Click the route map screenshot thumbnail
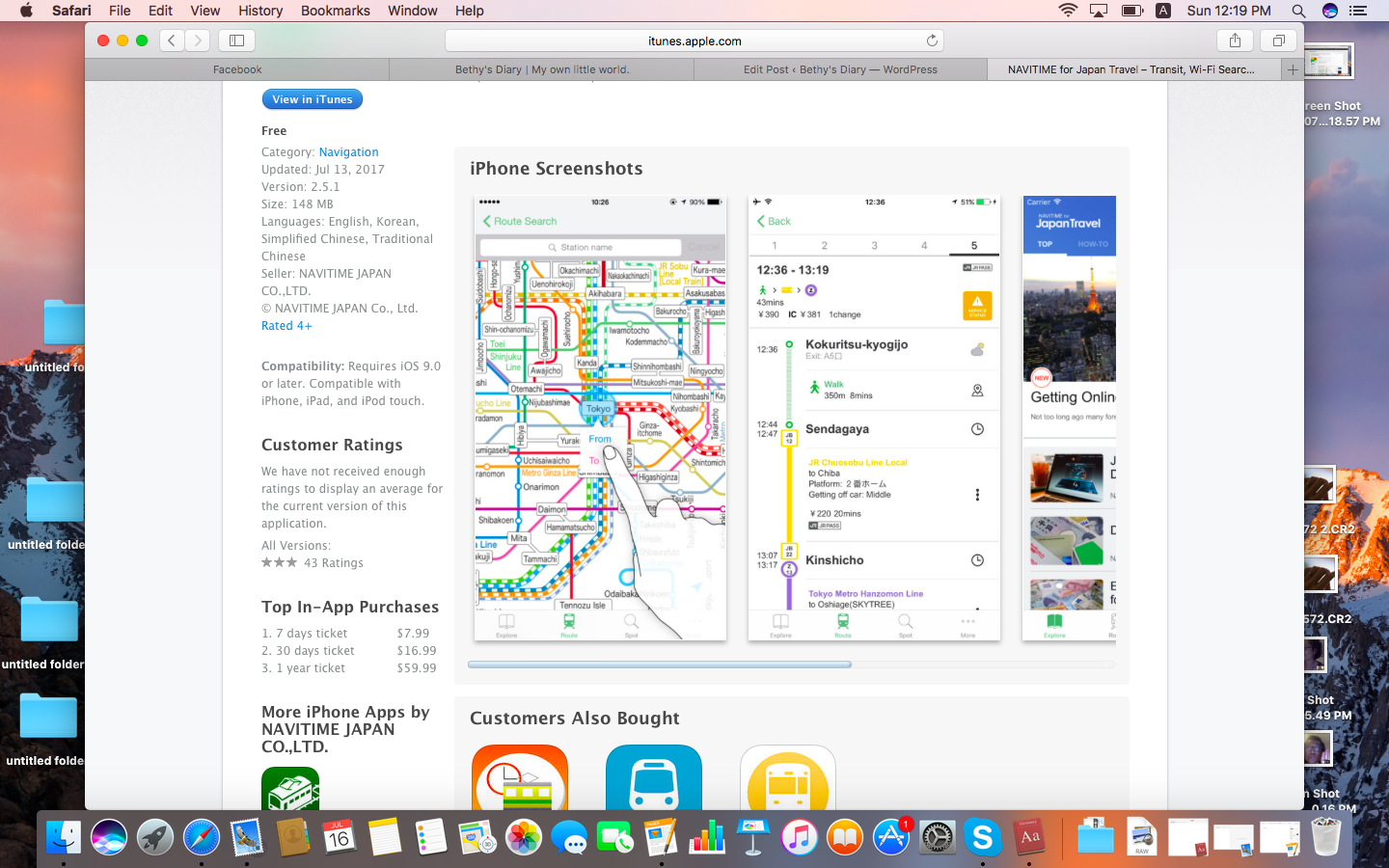Image resolution: width=1389 pixels, height=868 pixels. click(600, 418)
